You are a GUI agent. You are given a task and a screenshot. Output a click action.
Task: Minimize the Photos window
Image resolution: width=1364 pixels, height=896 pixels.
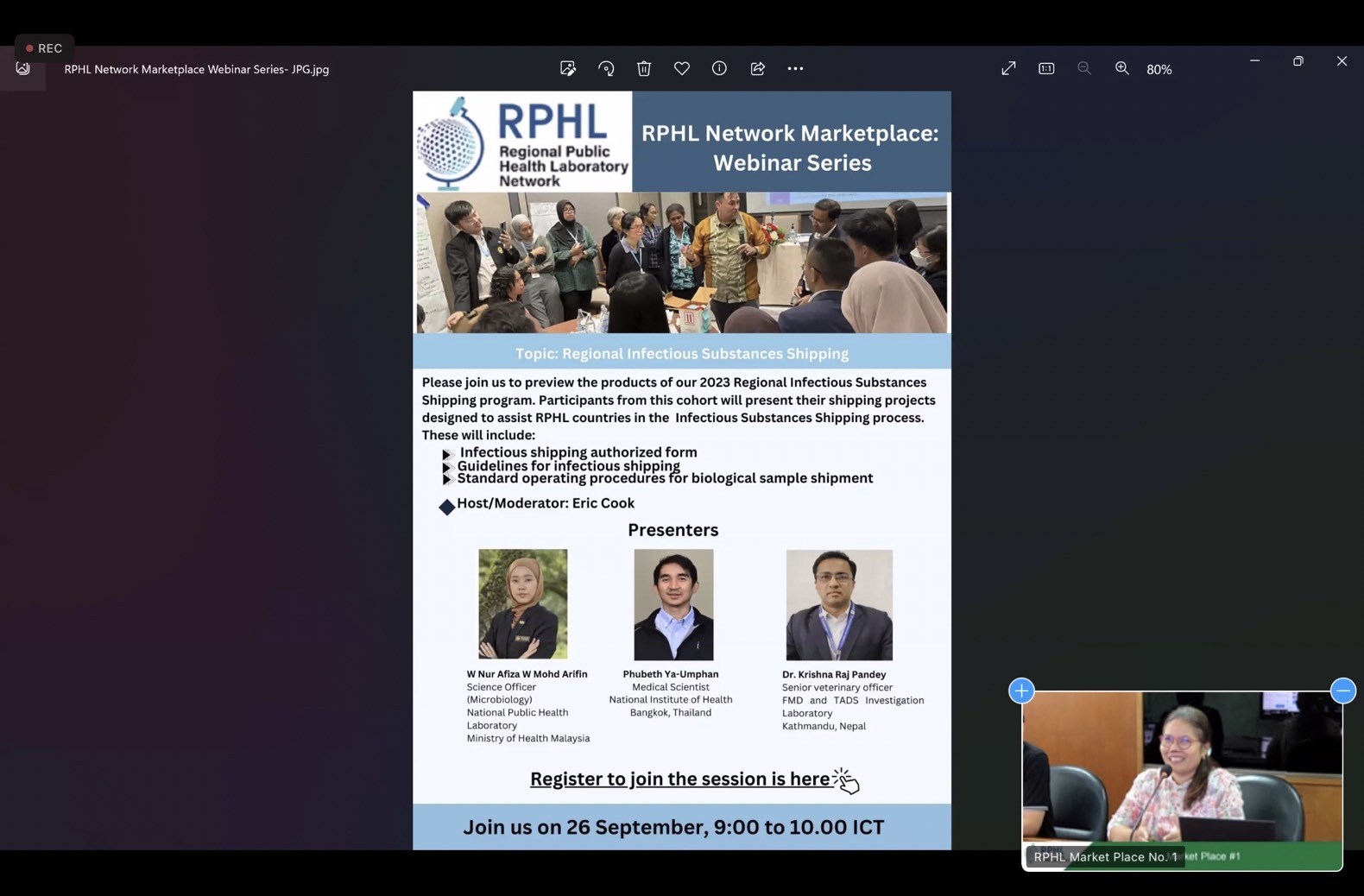1254,61
